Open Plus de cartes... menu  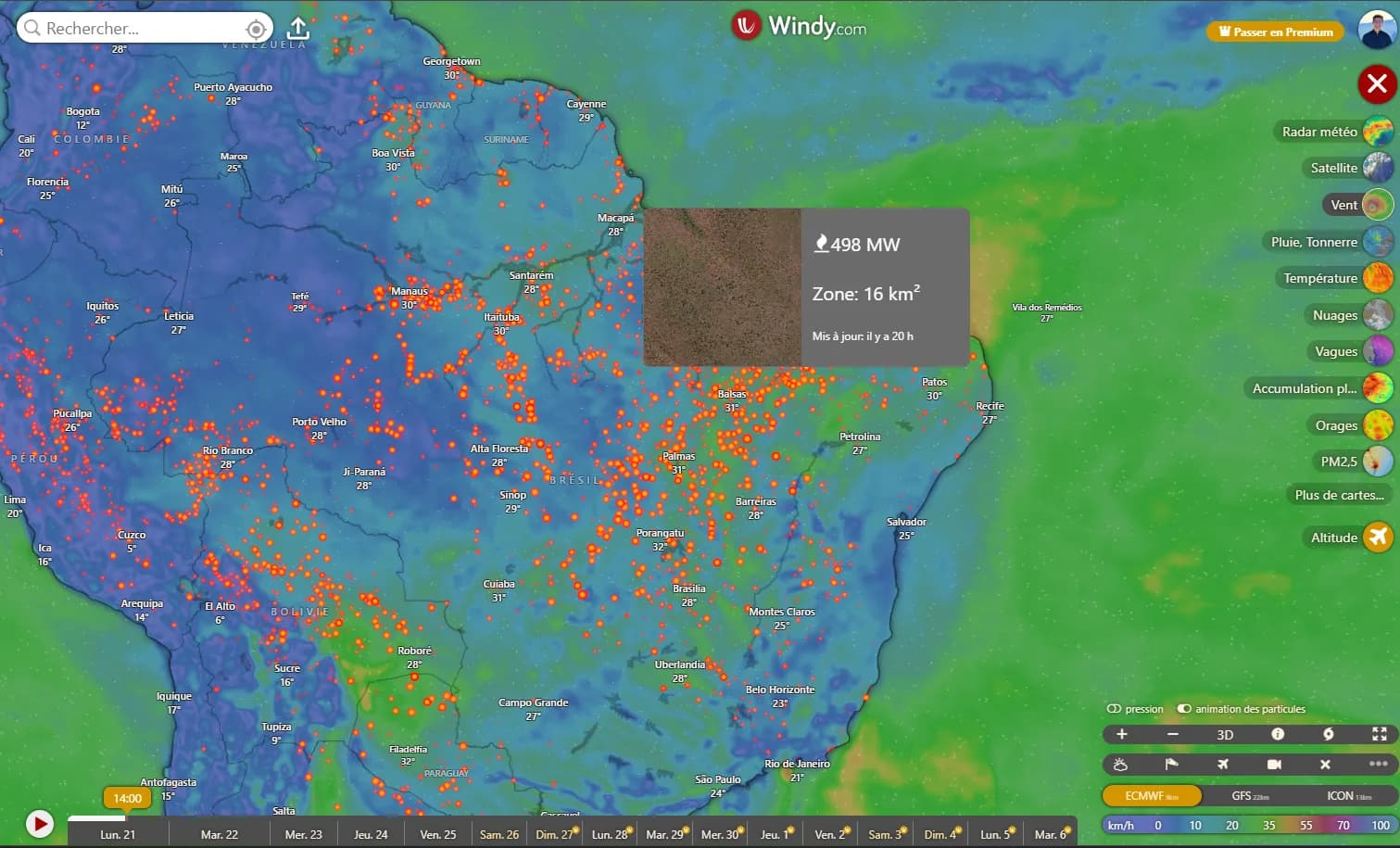(x=1339, y=495)
